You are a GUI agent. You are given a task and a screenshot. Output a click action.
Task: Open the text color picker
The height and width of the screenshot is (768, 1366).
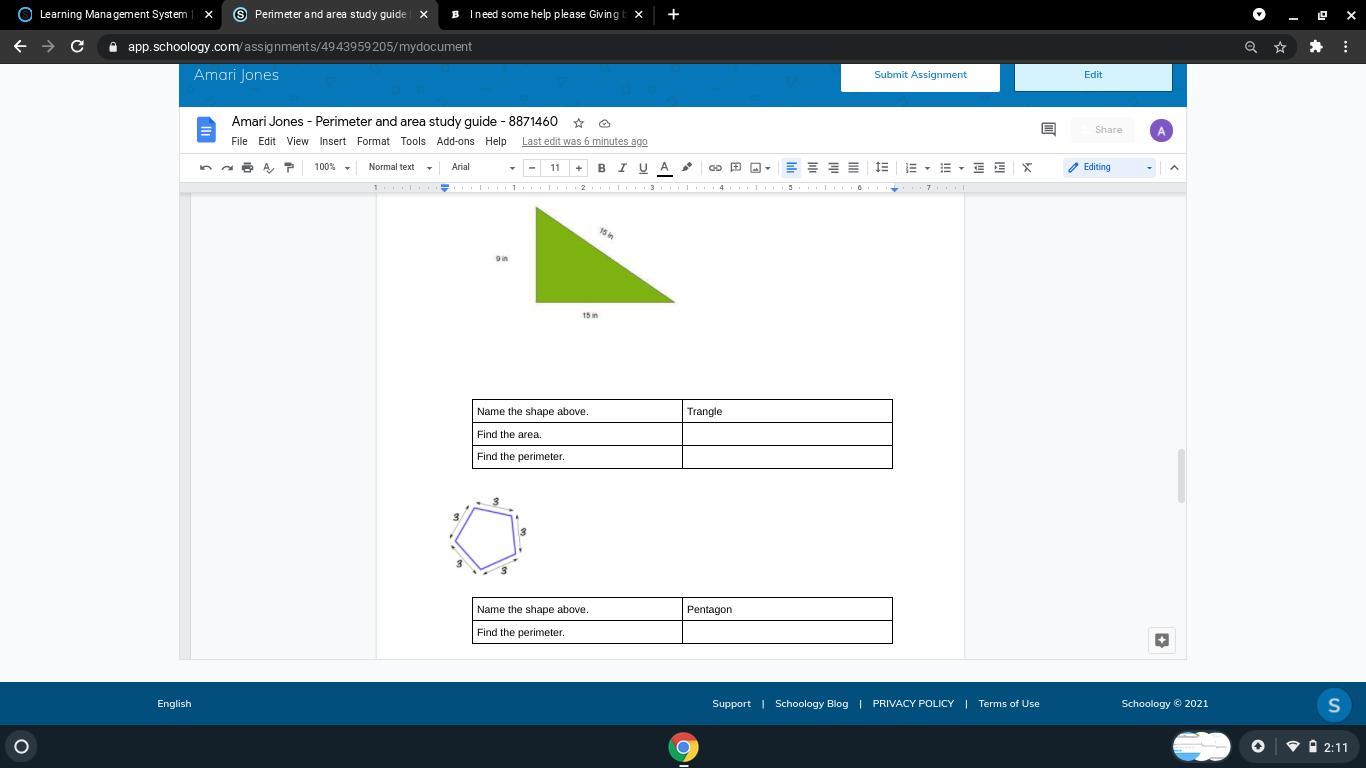[x=664, y=168]
